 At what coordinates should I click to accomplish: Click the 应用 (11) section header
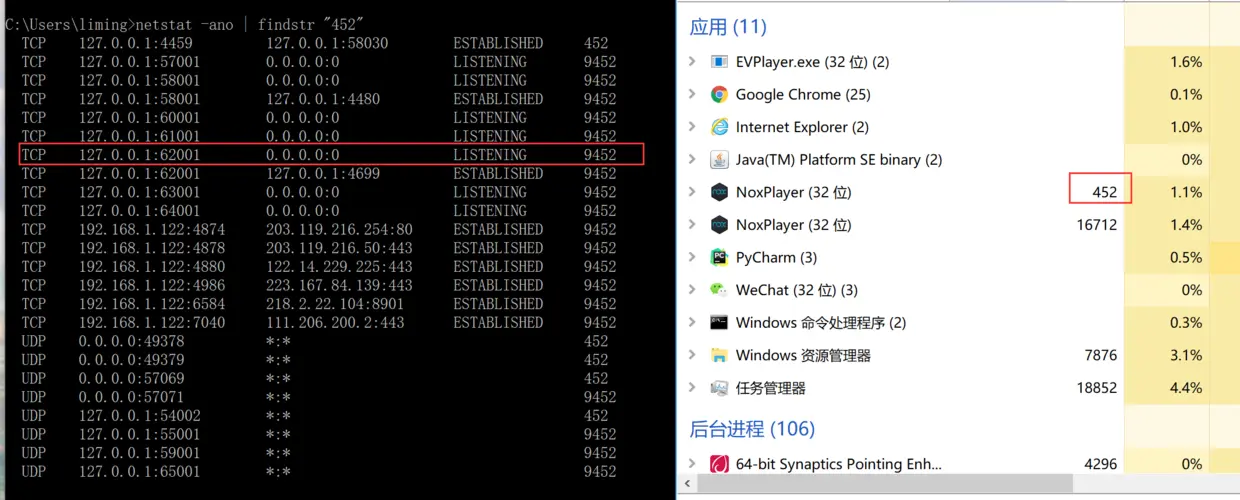point(728,27)
